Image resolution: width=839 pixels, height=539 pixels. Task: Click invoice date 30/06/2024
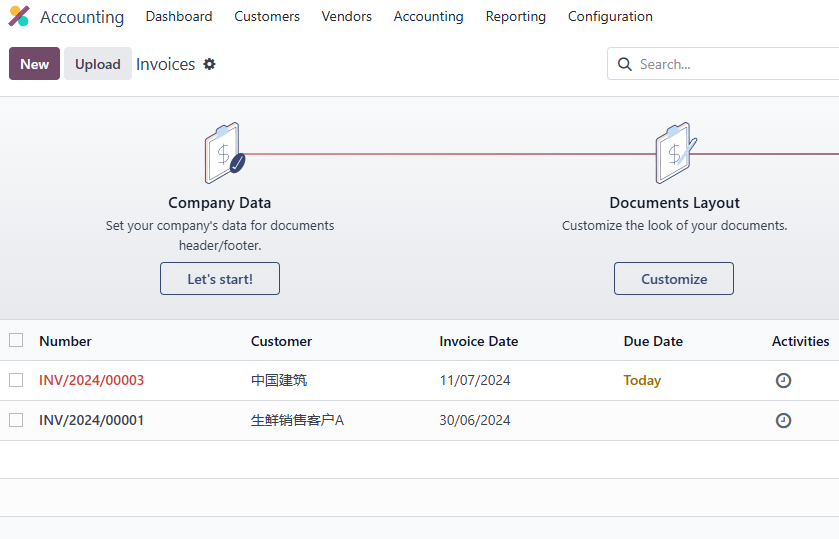pos(475,420)
